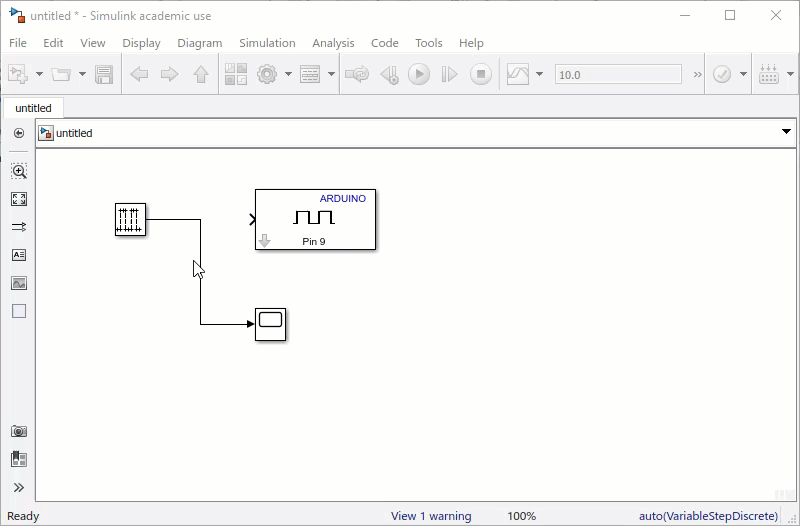Select the untitled model tab
This screenshot has height=526, width=800.
click(33, 108)
